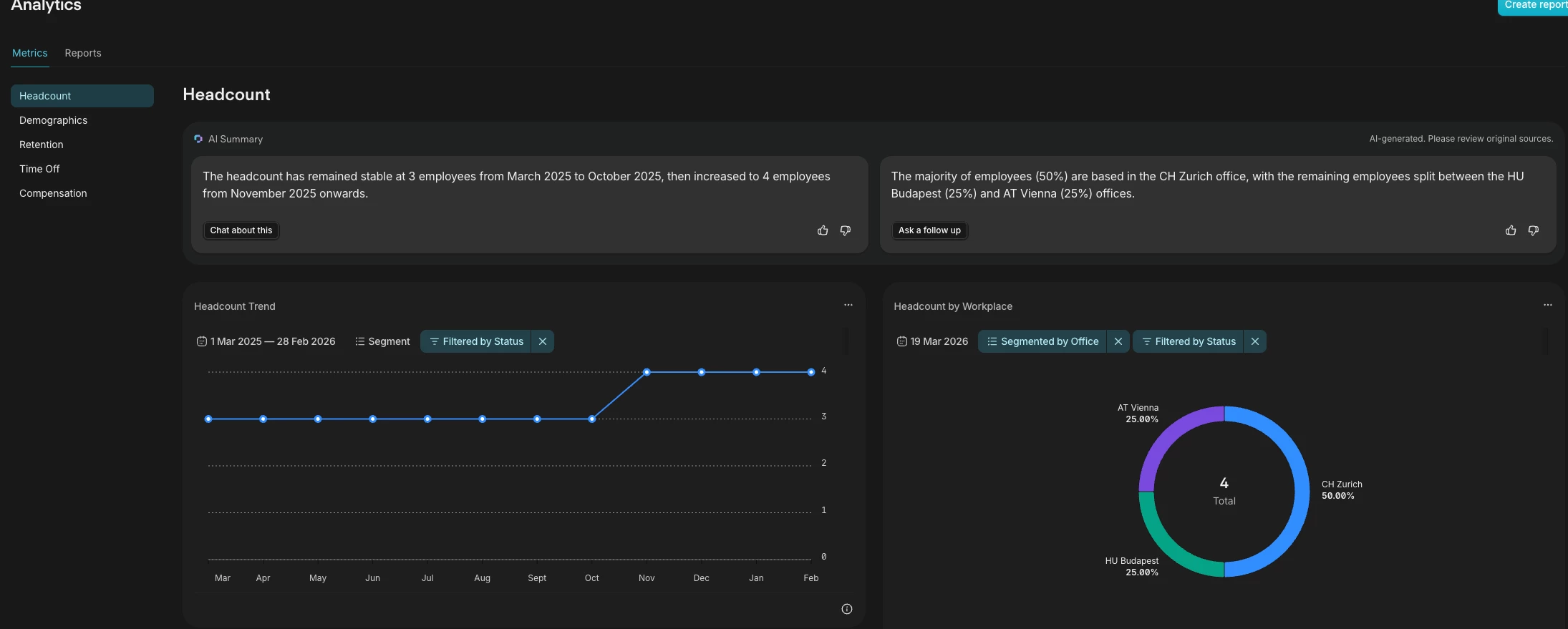Clear Status filter on Workplace chart
This screenshot has height=629, width=1568.
1255,341
